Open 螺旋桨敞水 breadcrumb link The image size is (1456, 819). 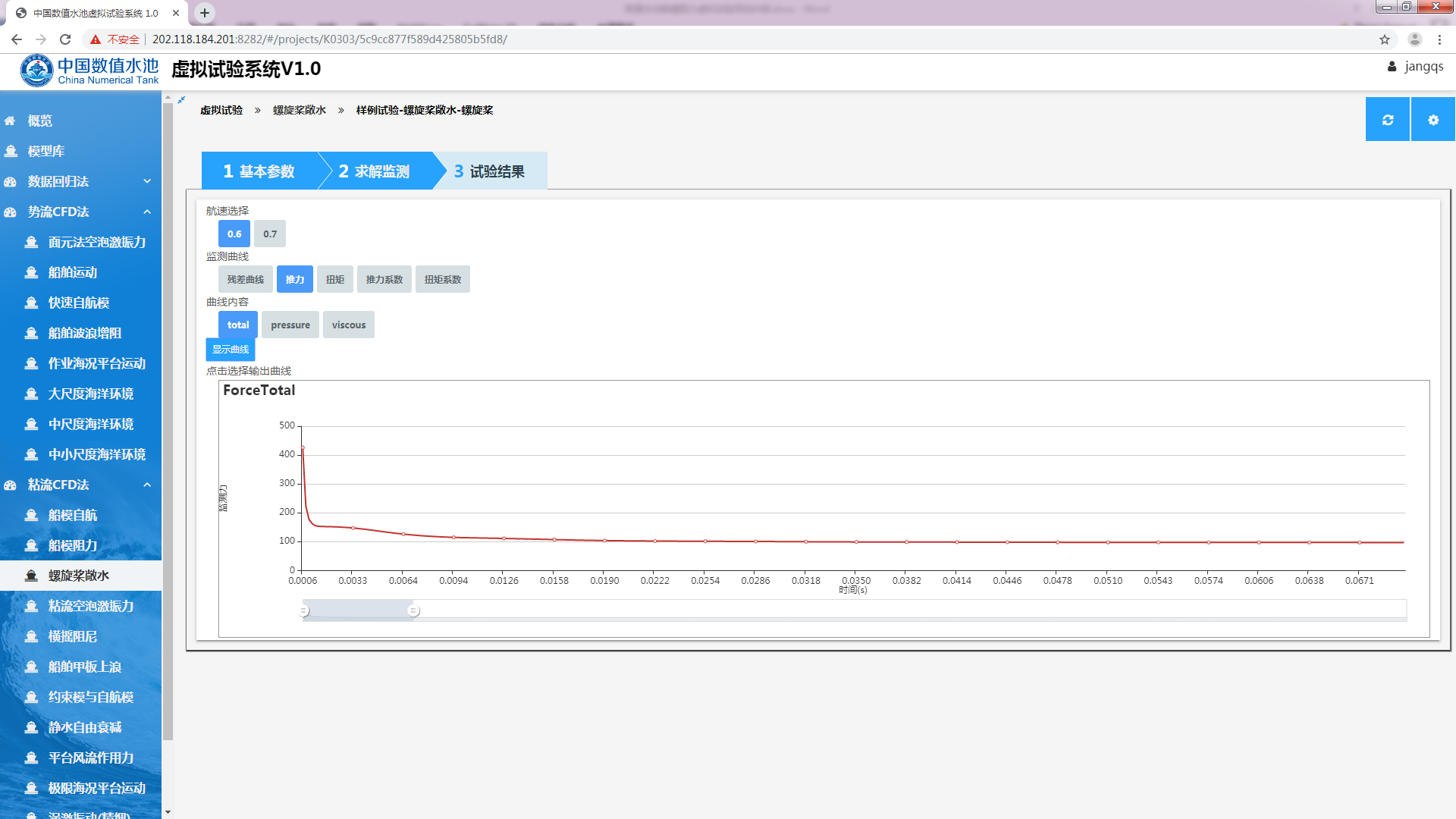coord(299,110)
